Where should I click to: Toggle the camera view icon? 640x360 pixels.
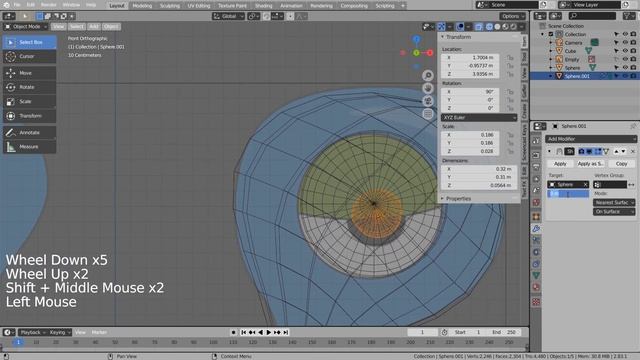tap(428, 101)
